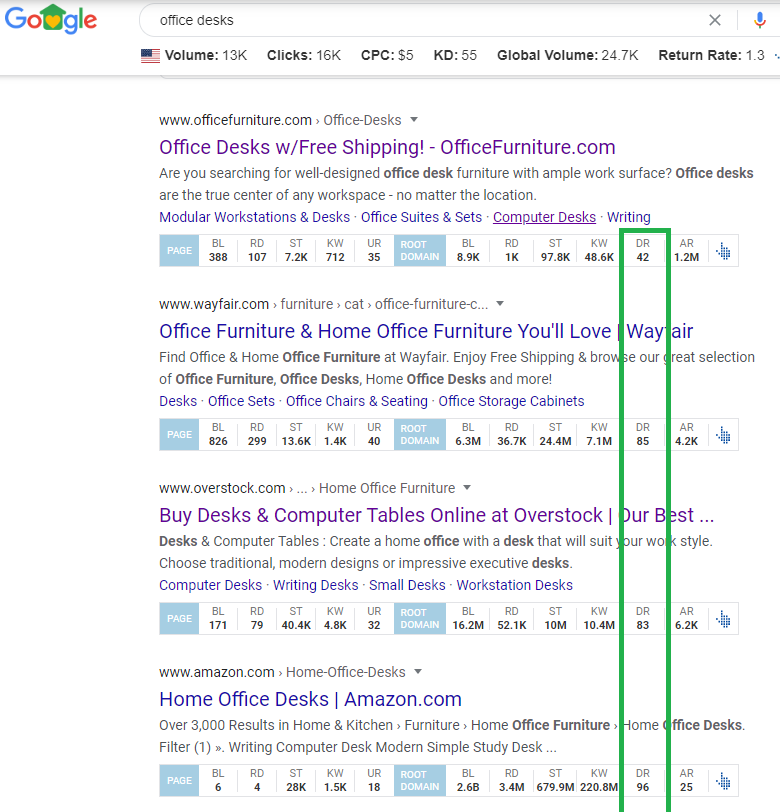Image resolution: width=780 pixels, height=812 pixels.
Task: Click PAGE label in wayfair.com metrics bar
Action: pyautogui.click(x=179, y=434)
